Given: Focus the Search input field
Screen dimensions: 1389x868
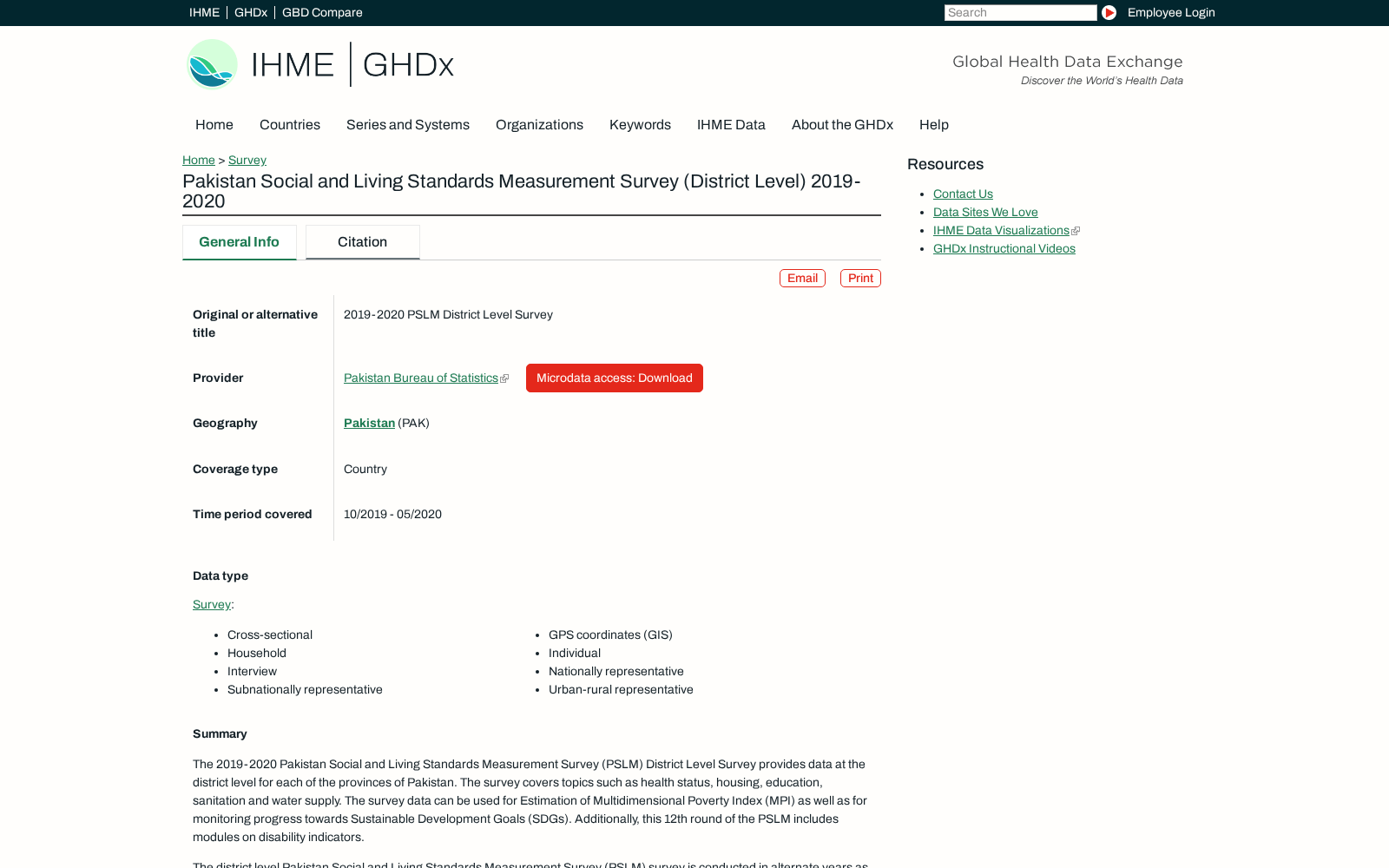Looking at the screenshot, I should tap(1020, 12).
